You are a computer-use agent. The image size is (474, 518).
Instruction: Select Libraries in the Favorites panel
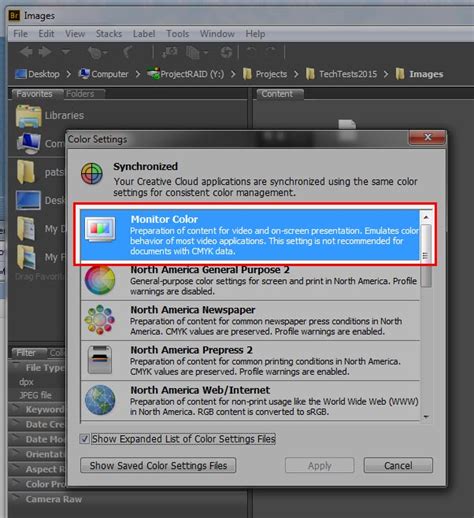pos(50,115)
